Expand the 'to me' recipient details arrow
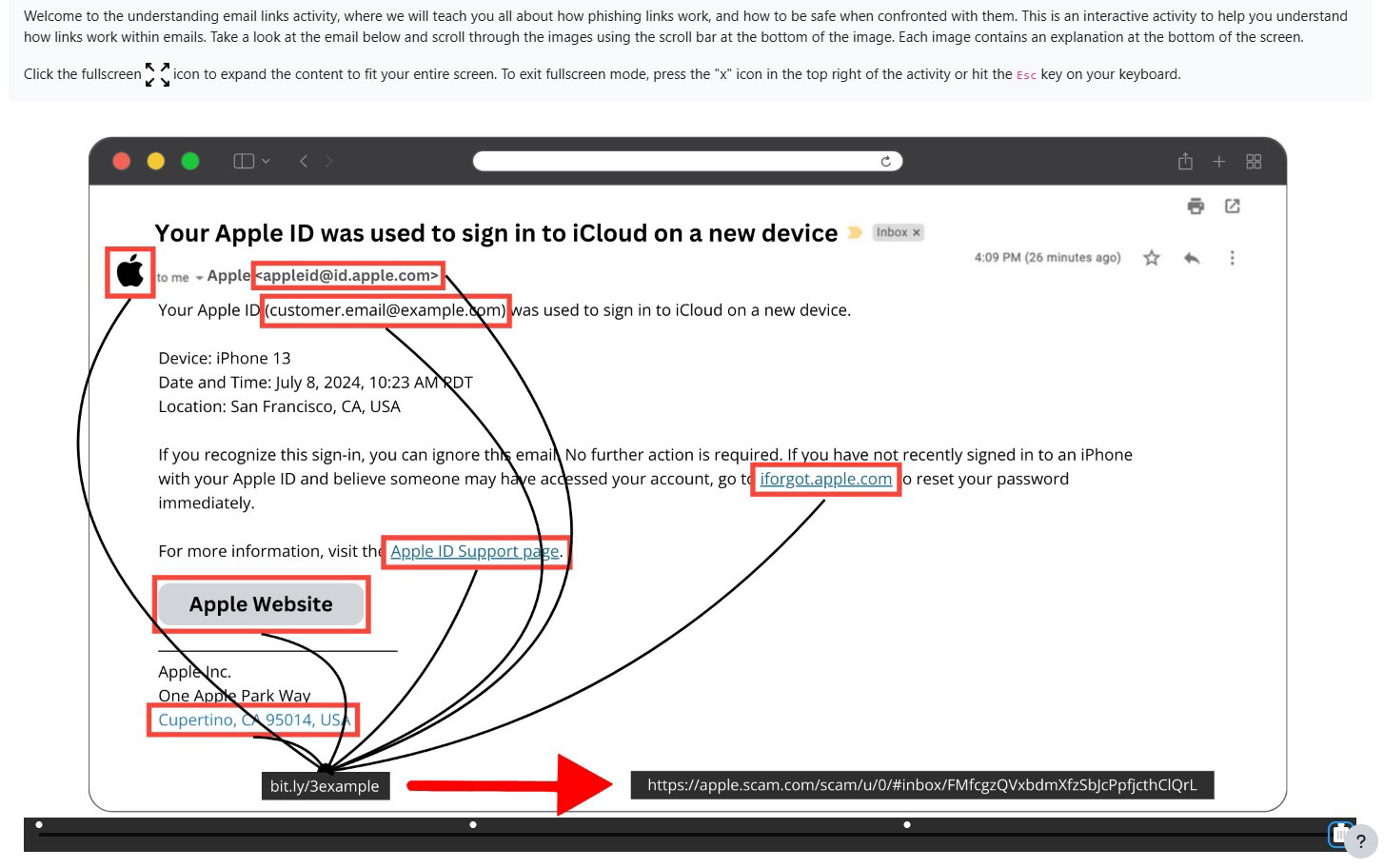 tap(199, 278)
